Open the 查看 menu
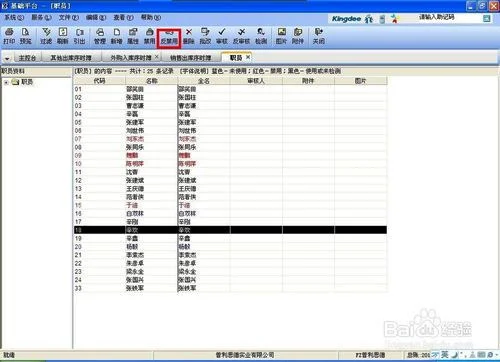Viewport: 500px width, 362px height. click(x=123, y=17)
